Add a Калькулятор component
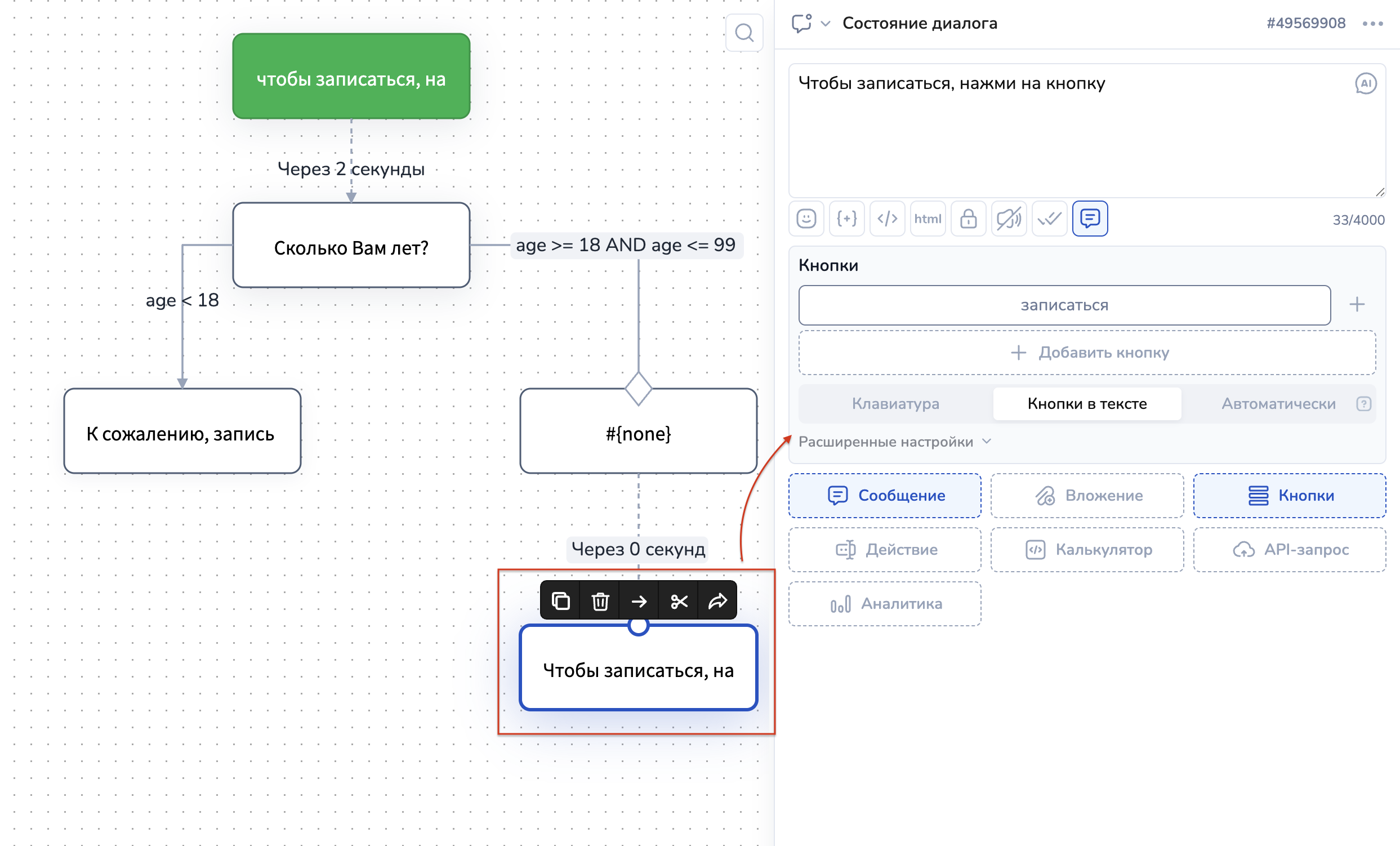Screen dimensions: 1400x846 (x=1086, y=549)
